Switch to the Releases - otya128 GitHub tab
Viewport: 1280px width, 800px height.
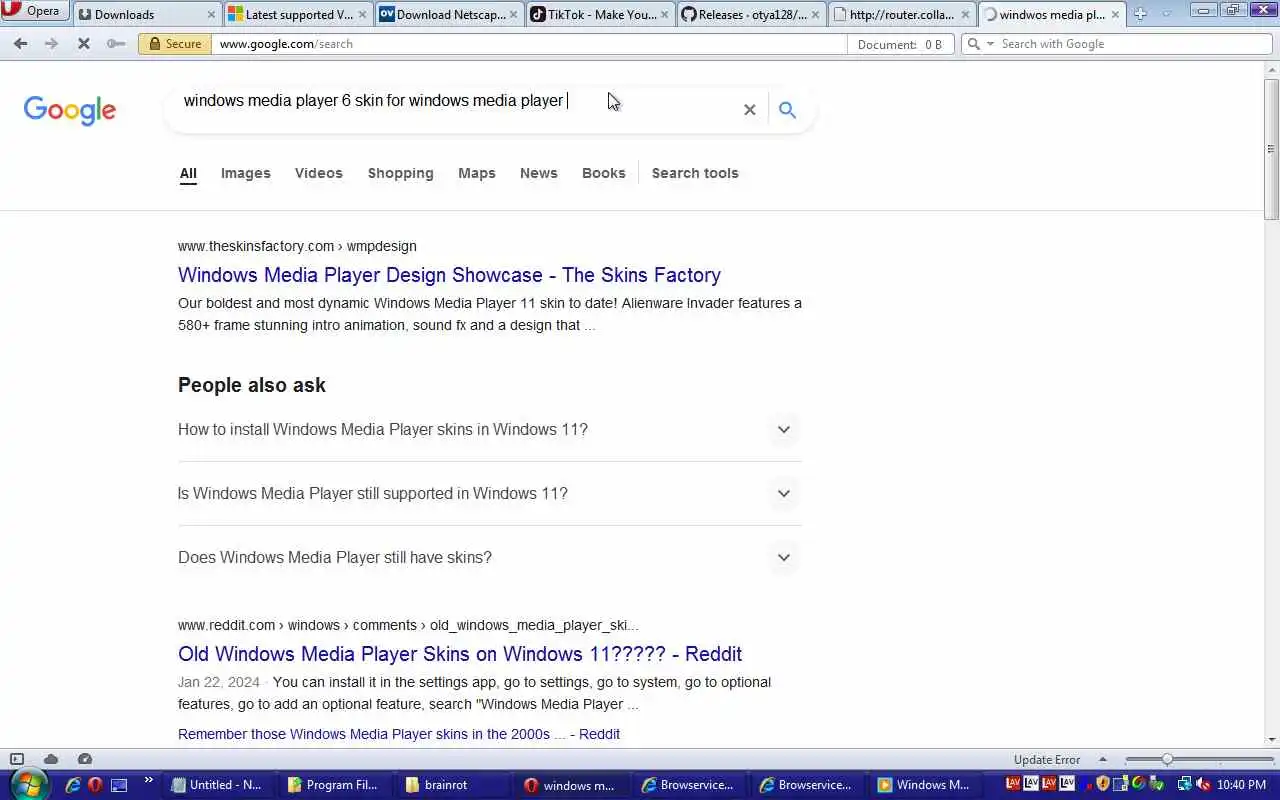751,14
